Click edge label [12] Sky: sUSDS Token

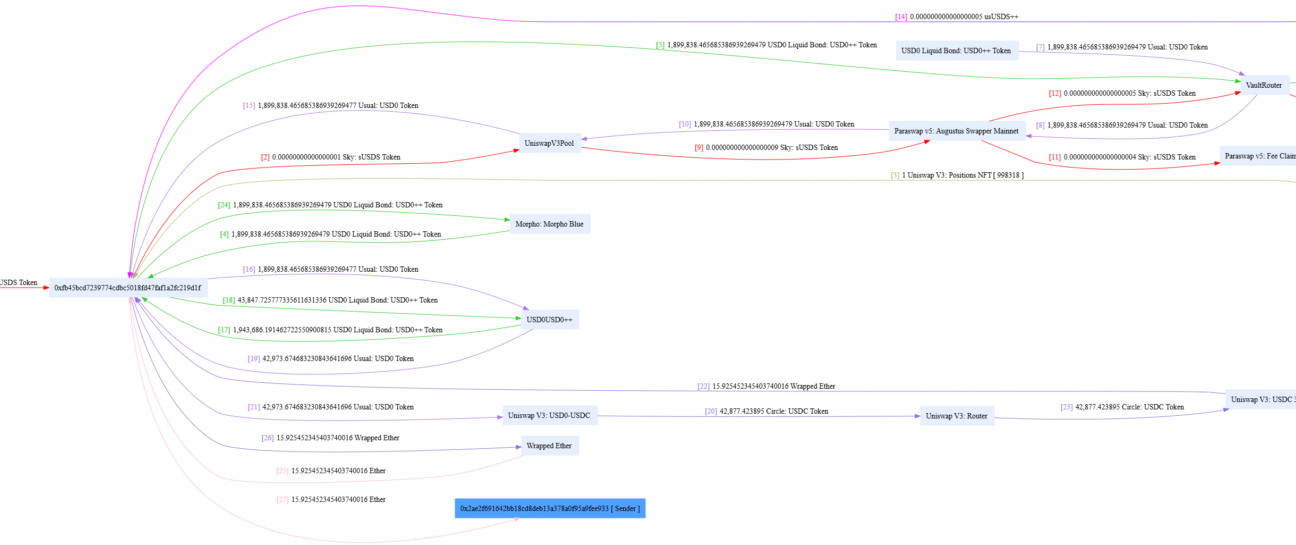[1121, 93]
